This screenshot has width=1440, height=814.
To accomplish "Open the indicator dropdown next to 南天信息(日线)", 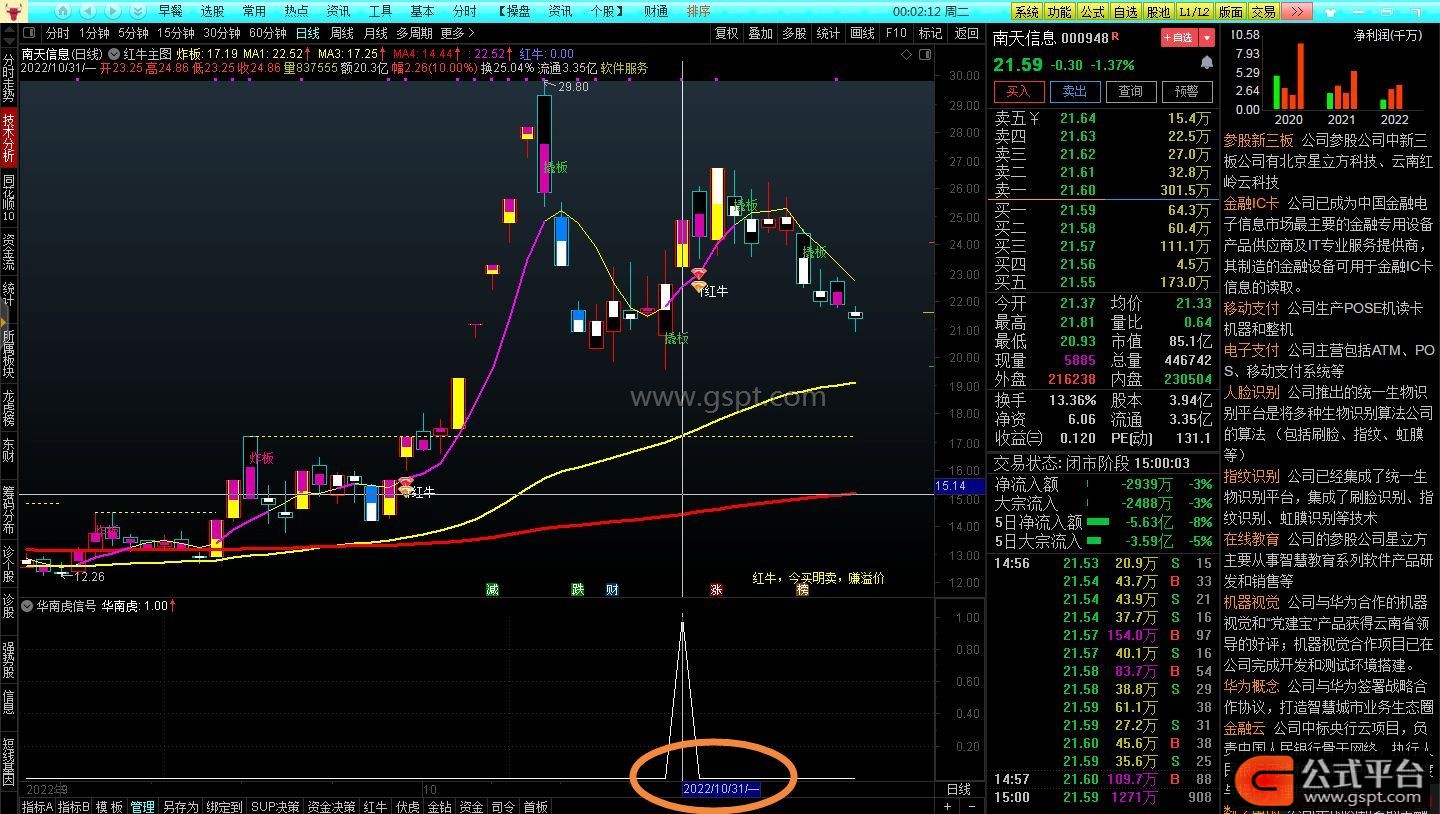I will click(112, 54).
